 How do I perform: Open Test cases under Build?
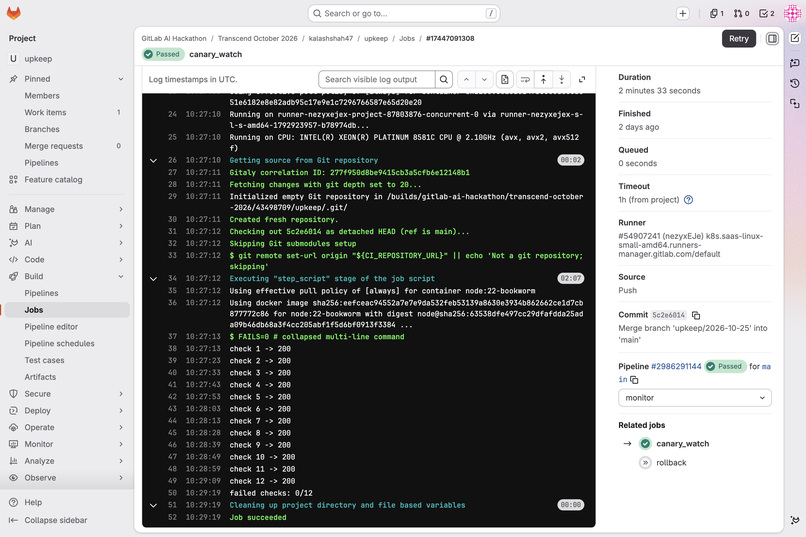(x=67, y=360)
